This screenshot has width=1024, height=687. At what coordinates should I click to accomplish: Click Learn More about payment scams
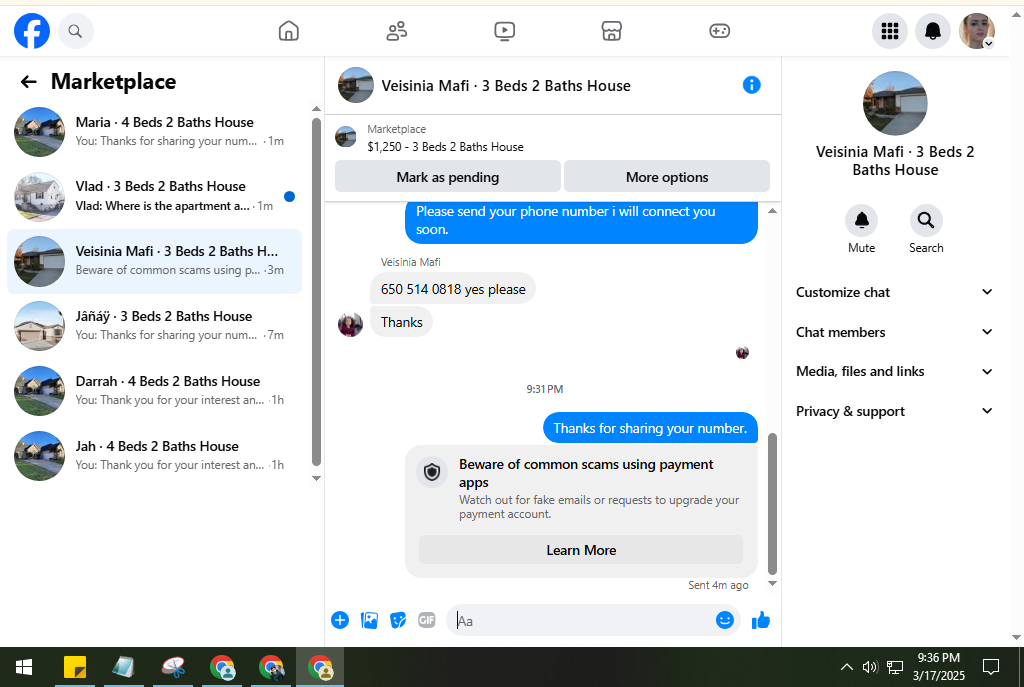click(581, 550)
